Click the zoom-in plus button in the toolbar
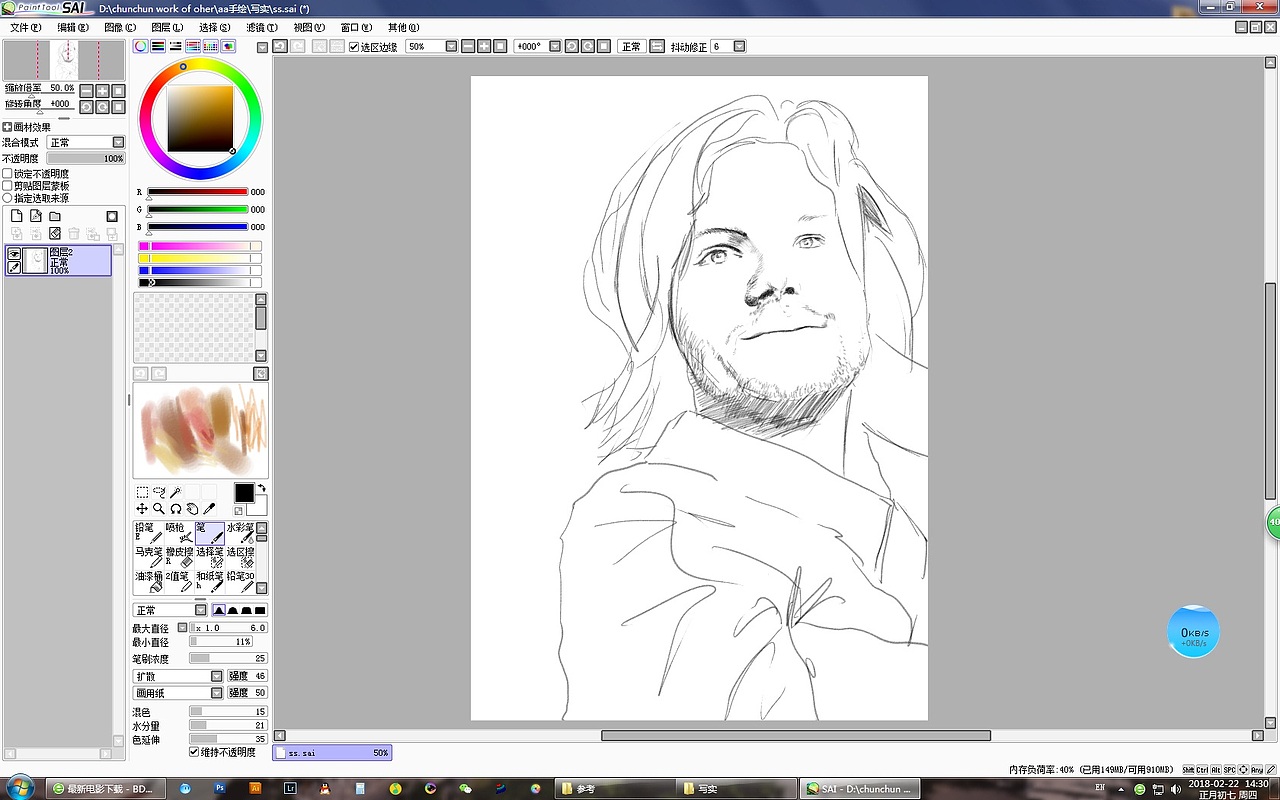Image resolution: width=1280 pixels, height=800 pixels. tap(484, 46)
